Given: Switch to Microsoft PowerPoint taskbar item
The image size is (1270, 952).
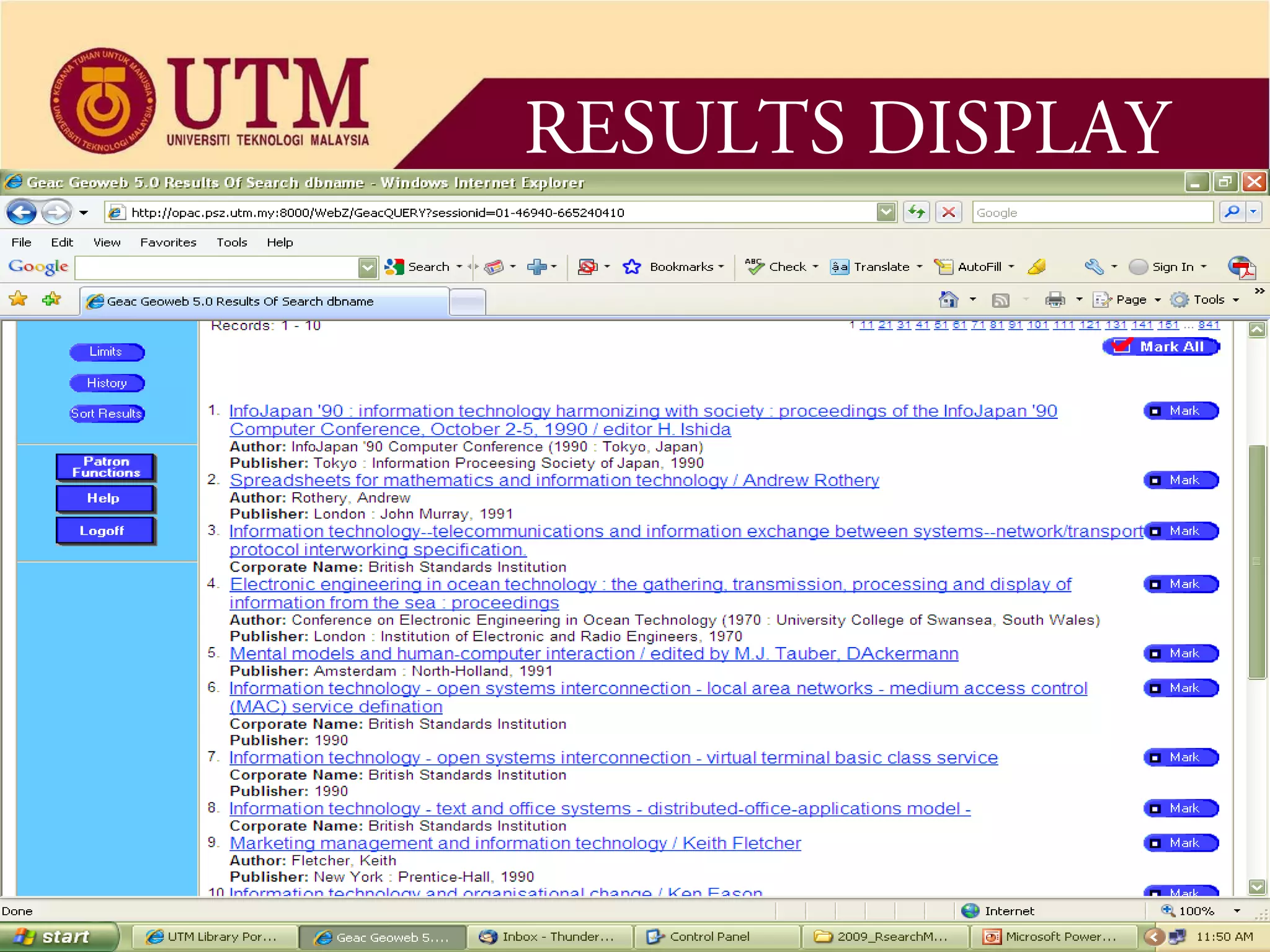Looking at the screenshot, I should [1054, 937].
